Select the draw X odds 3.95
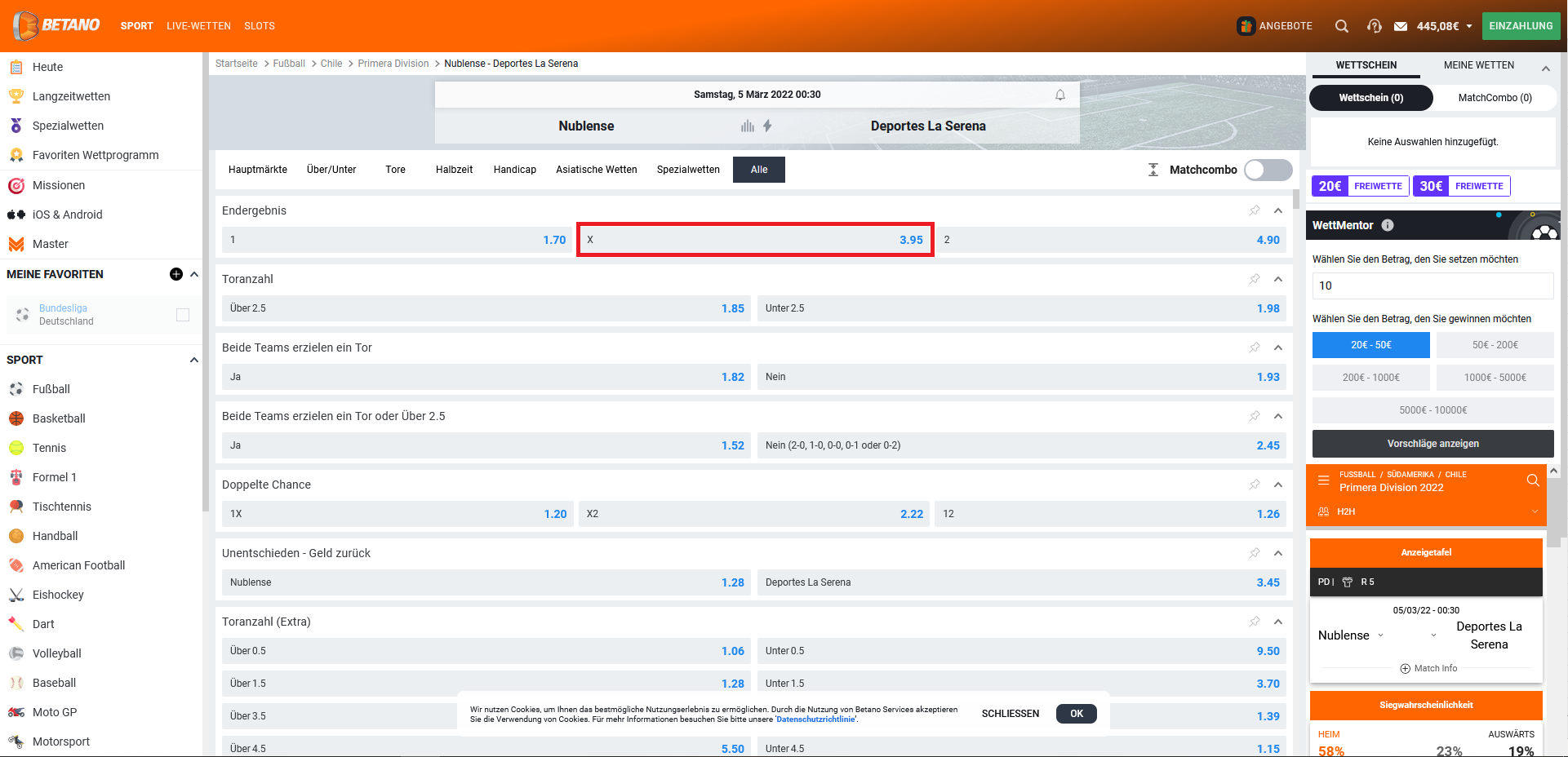 [x=755, y=240]
